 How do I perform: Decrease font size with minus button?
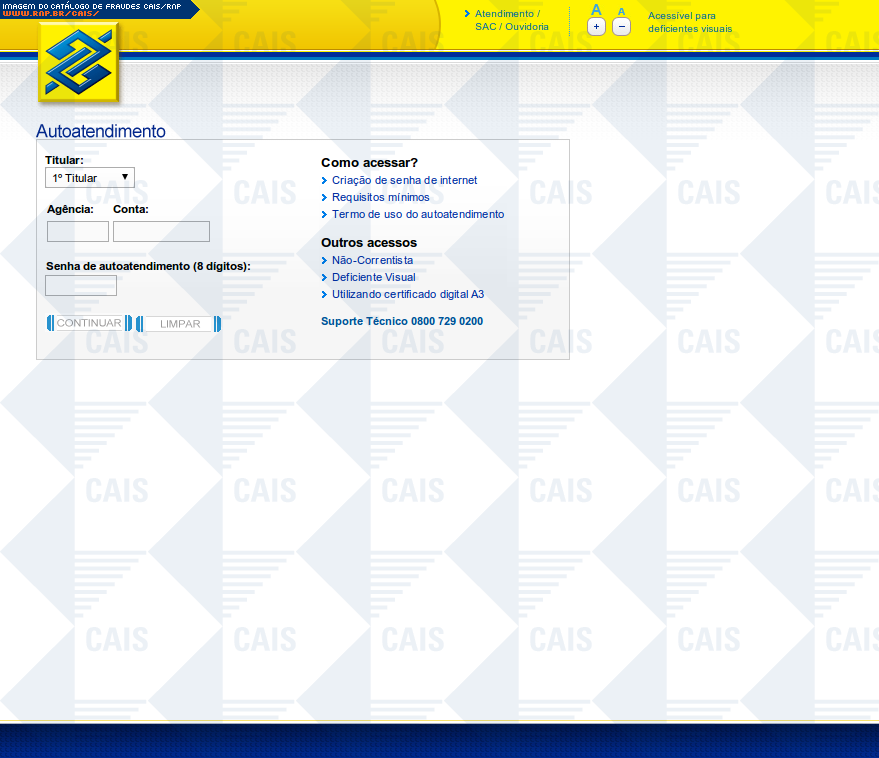(621, 27)
